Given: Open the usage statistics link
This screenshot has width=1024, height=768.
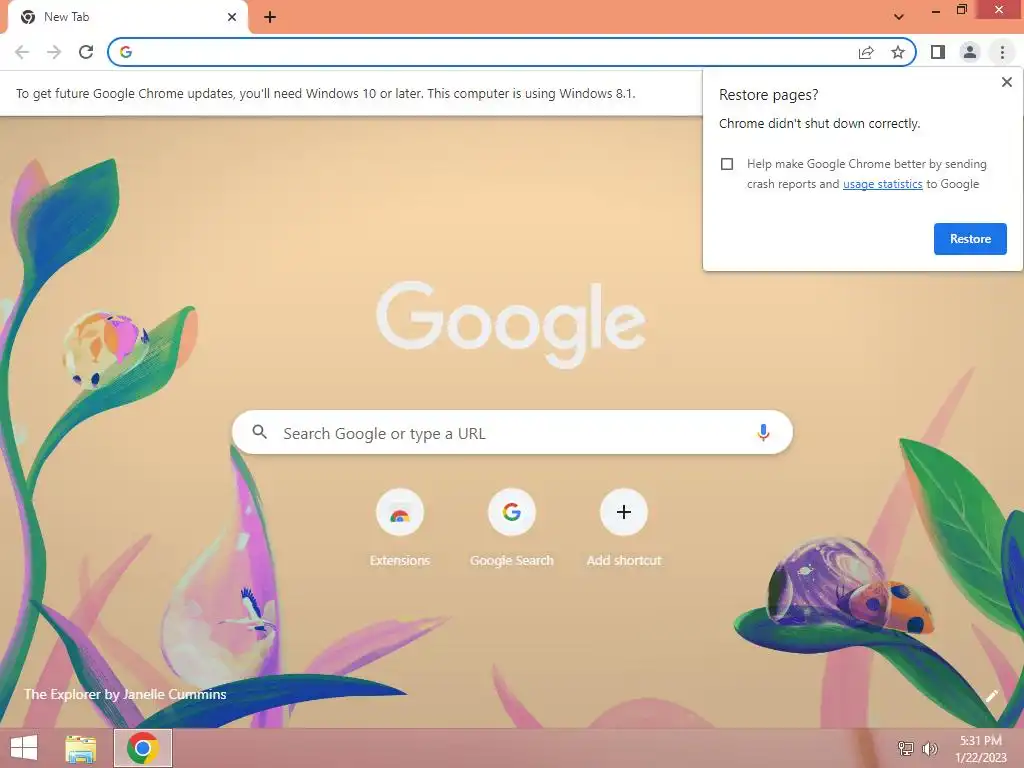Looking at the screenshot, I should tap(882, 184).
